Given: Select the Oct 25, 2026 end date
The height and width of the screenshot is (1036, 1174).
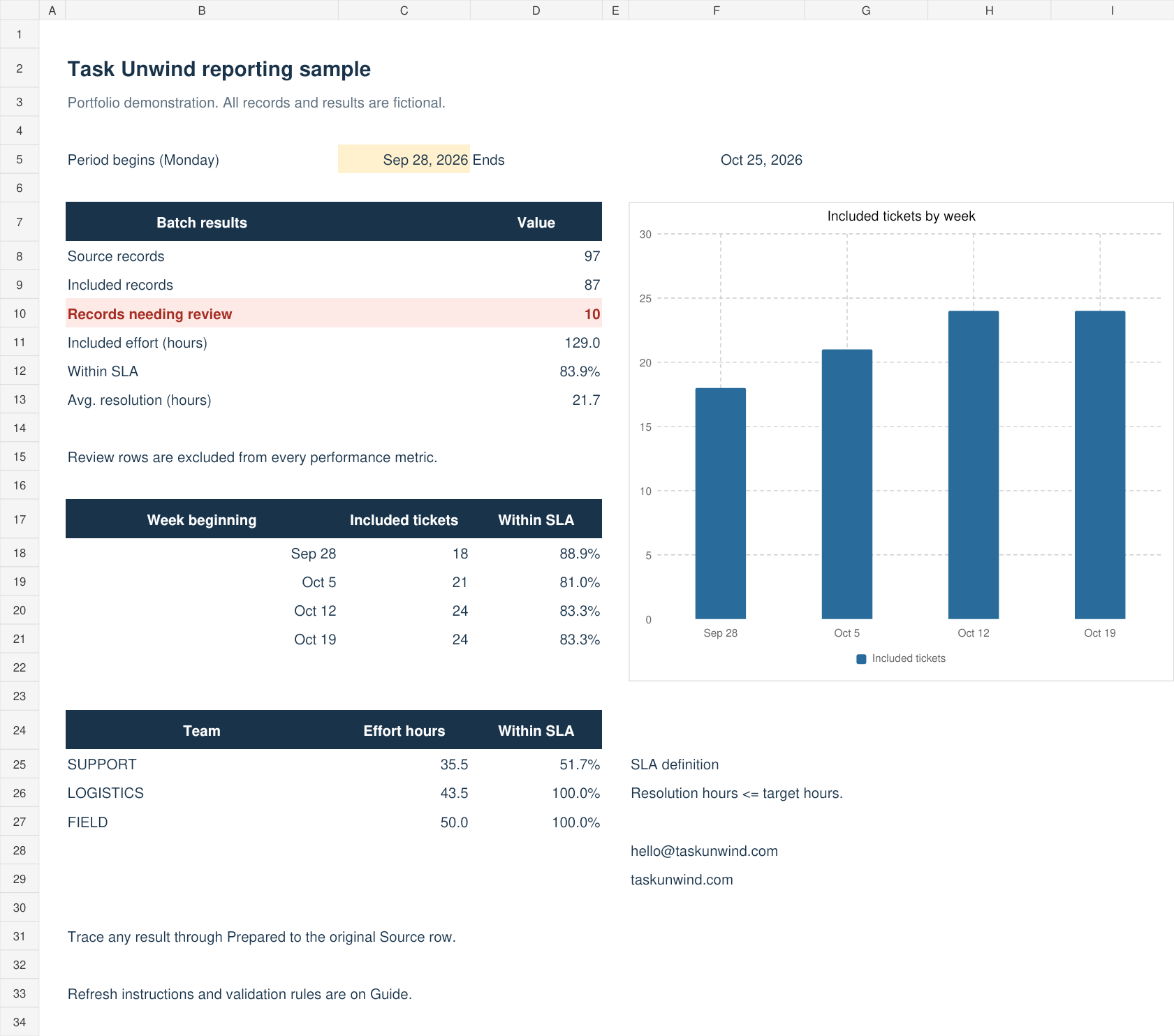Looking at the screenshot, I should [761, 160].
